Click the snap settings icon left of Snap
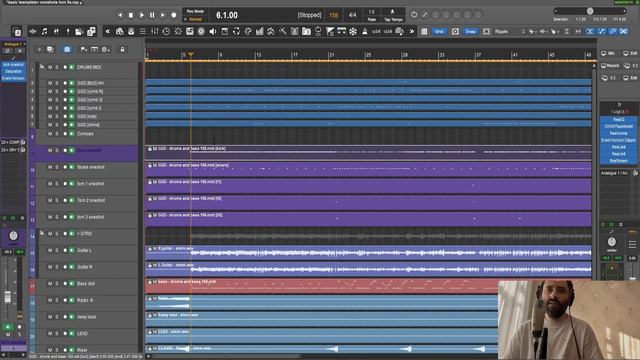Viewport: 640px width, 360px height. (455, 31)
